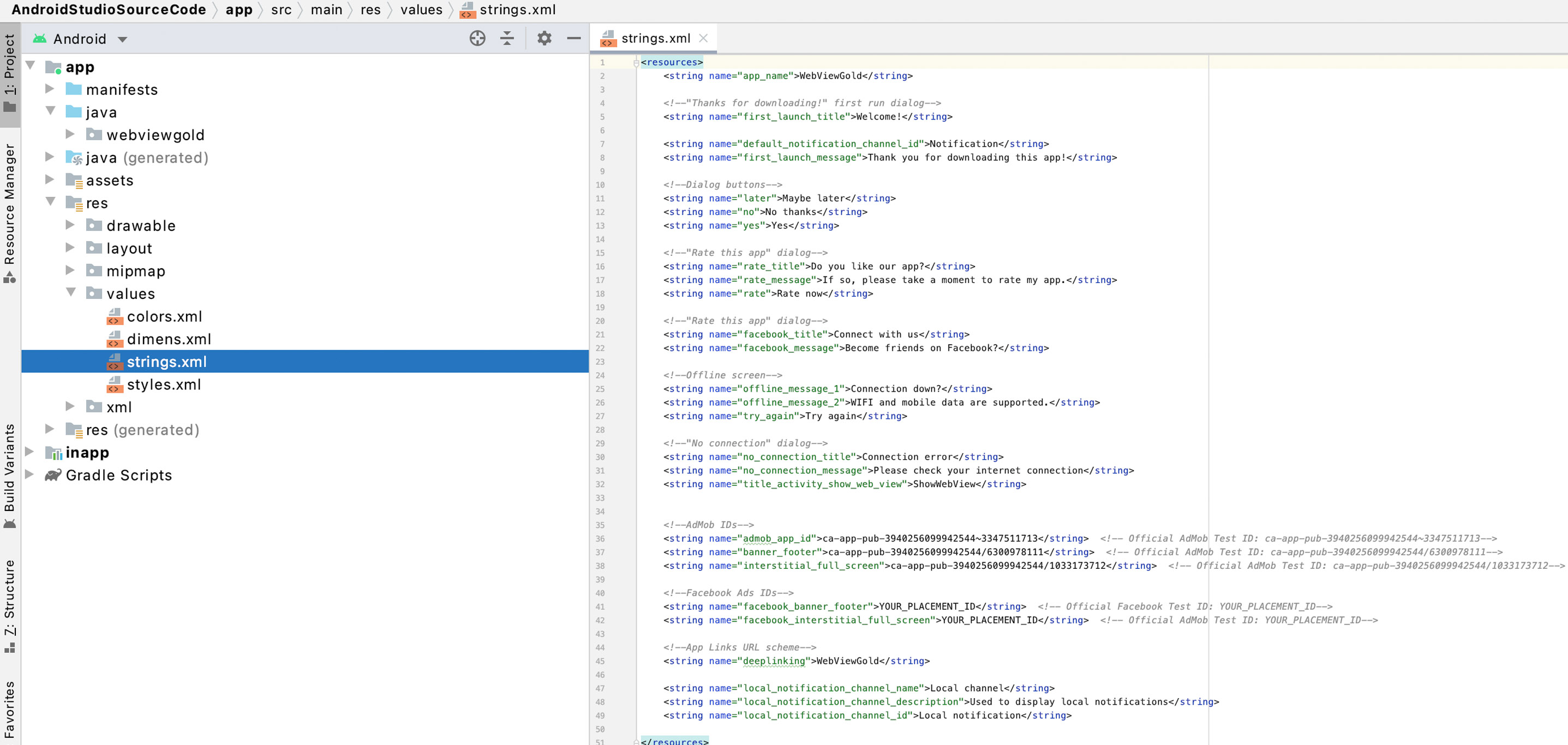Screen dimensions: 1568x745
Task: Click strings.xml in the breadcrumb path
Action: 517,10
